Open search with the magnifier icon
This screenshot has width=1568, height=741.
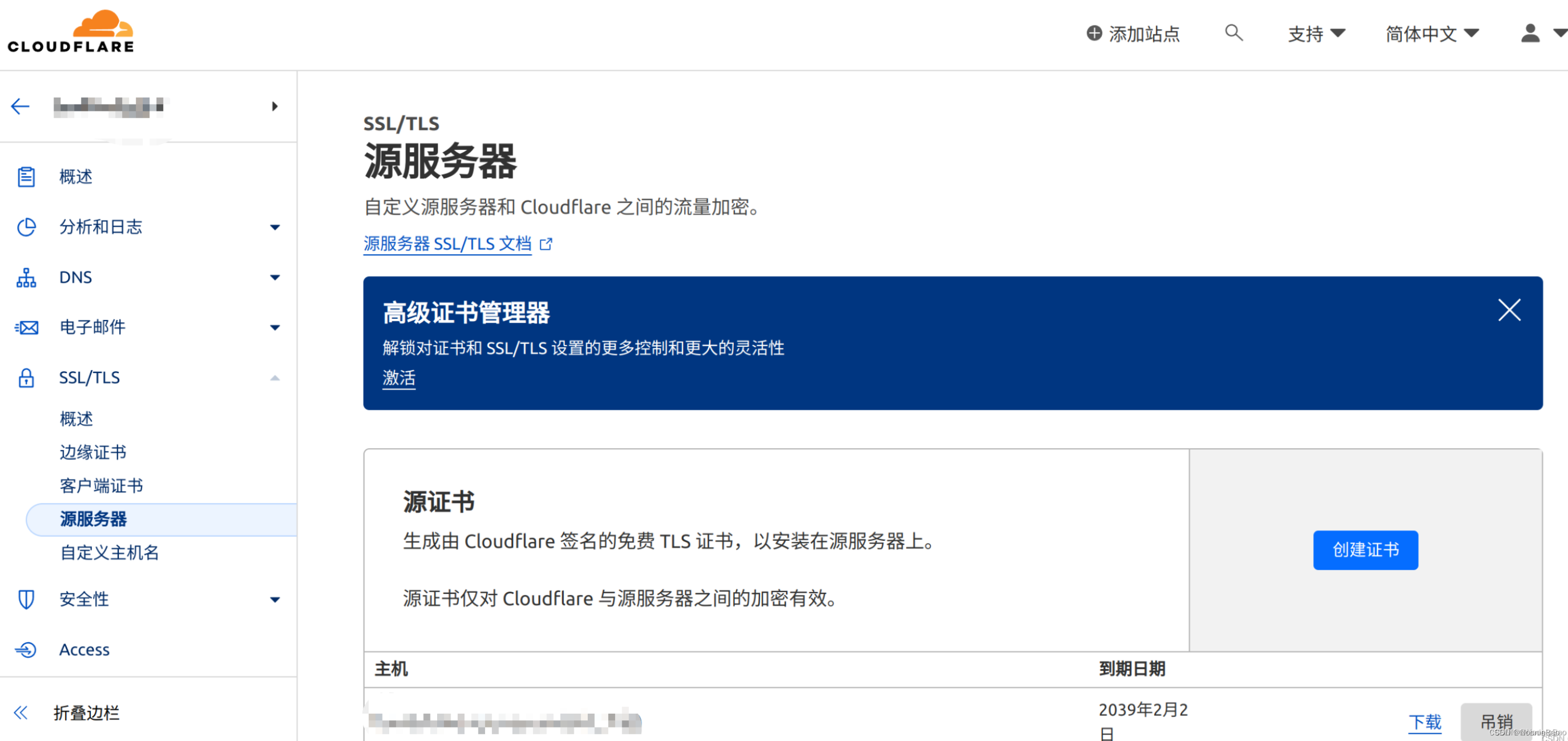pos(1234,33)
